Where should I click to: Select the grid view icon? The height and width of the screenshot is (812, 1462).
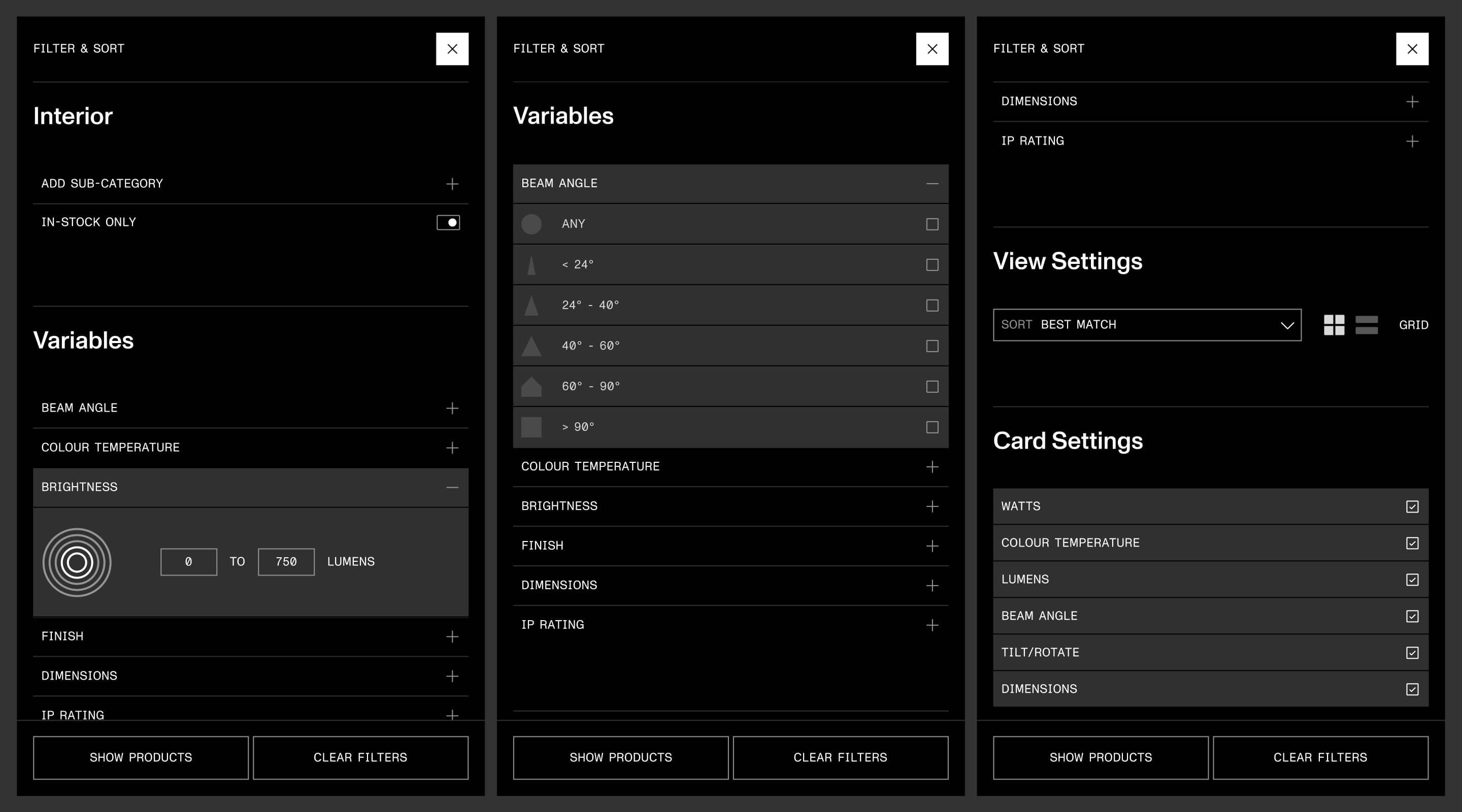1334,325
